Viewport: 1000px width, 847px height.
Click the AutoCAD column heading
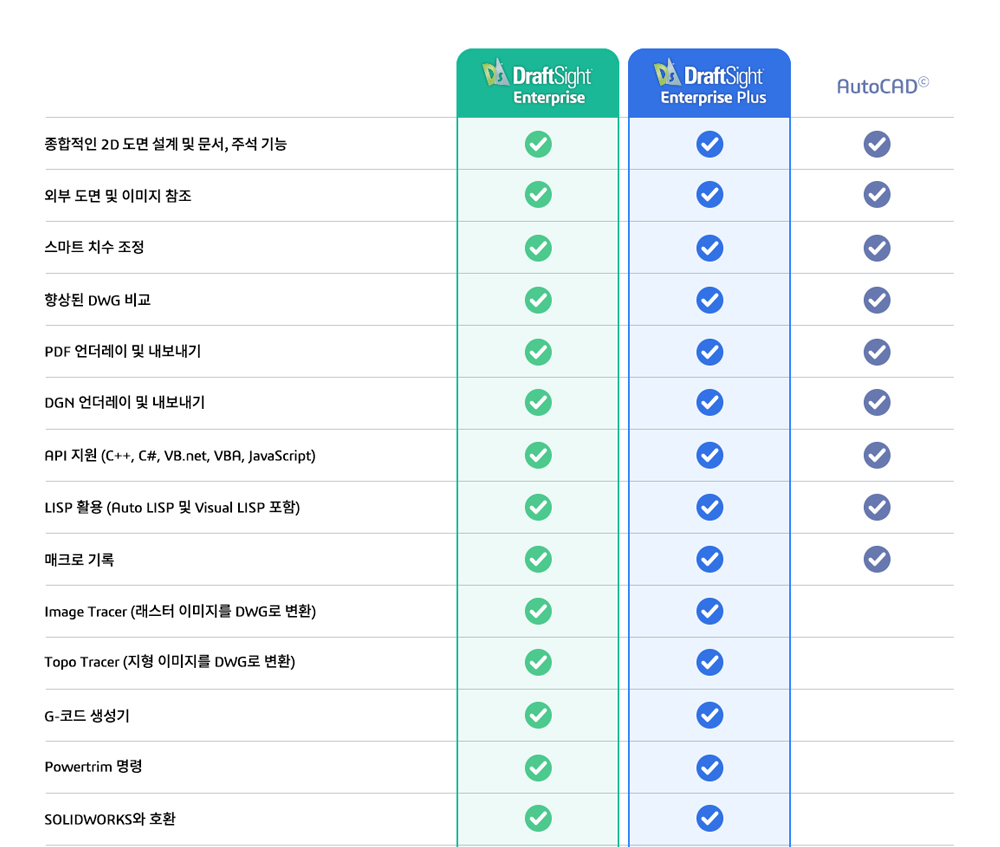pyautogui.click(x=883, y=85)
